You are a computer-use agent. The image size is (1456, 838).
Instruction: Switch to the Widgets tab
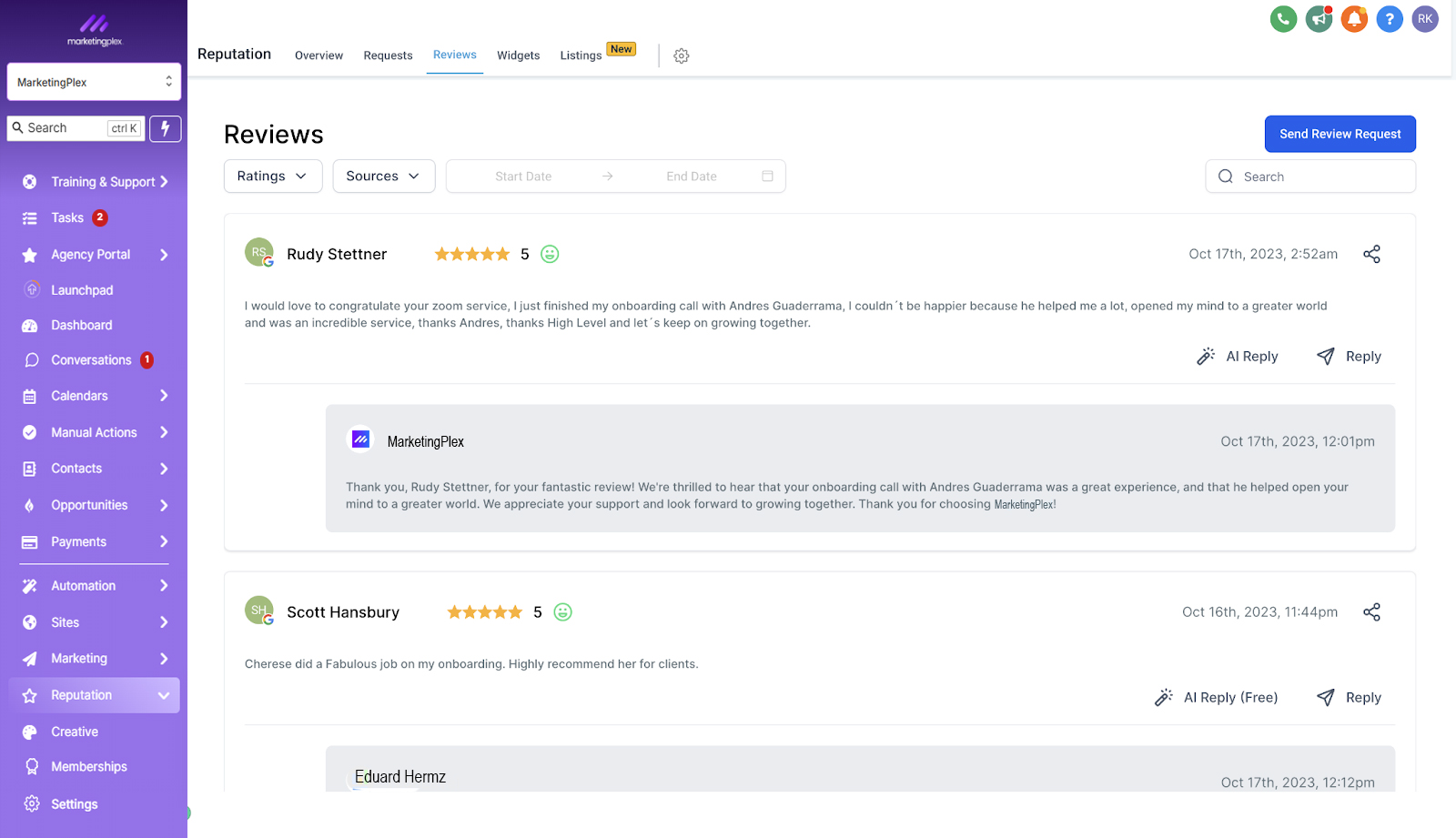pos(518,56)
